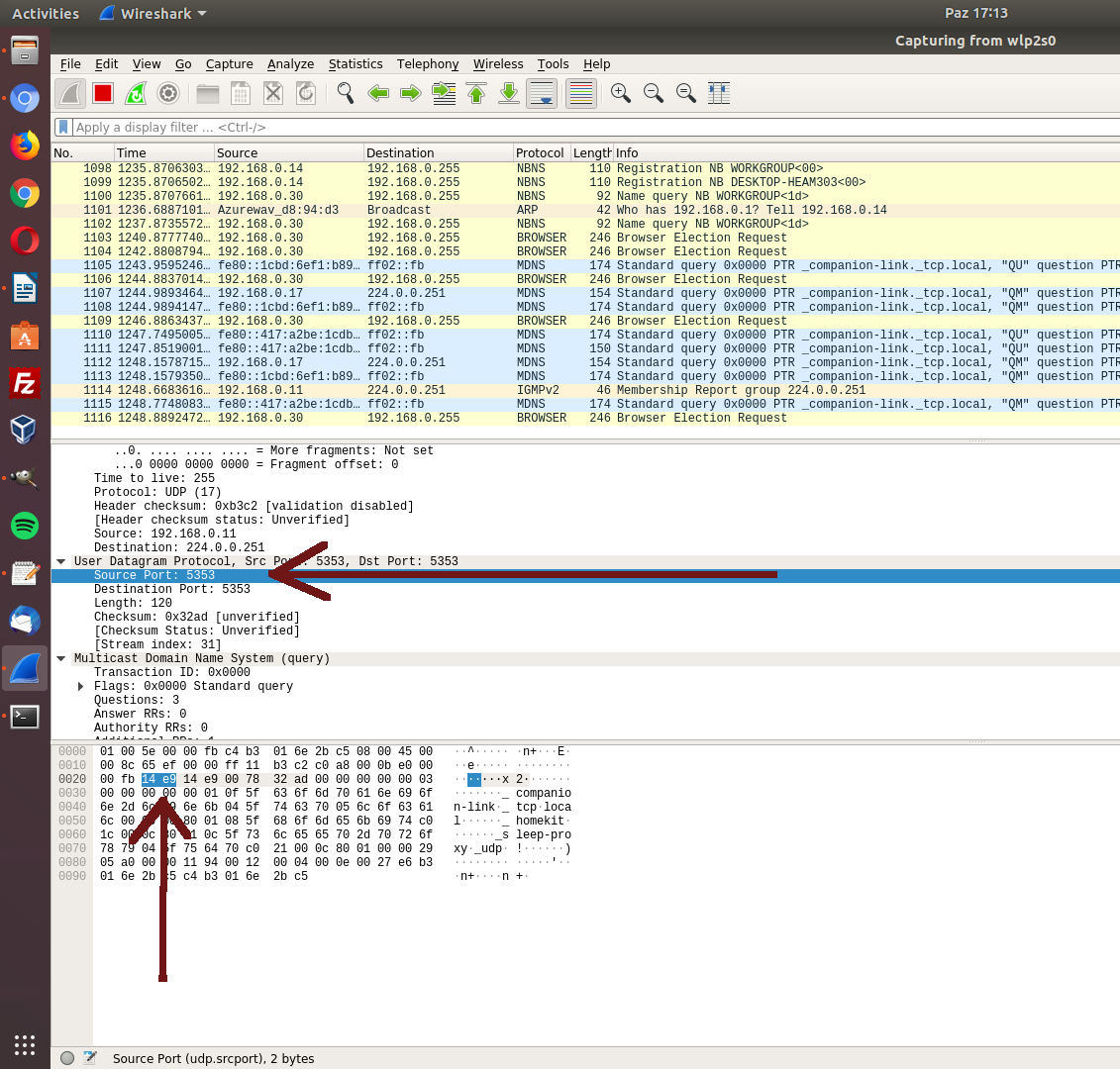Zoom out on packet text
This screenshot has width=1120, height=1069.
pyautogui.click(x=654, y=94)
